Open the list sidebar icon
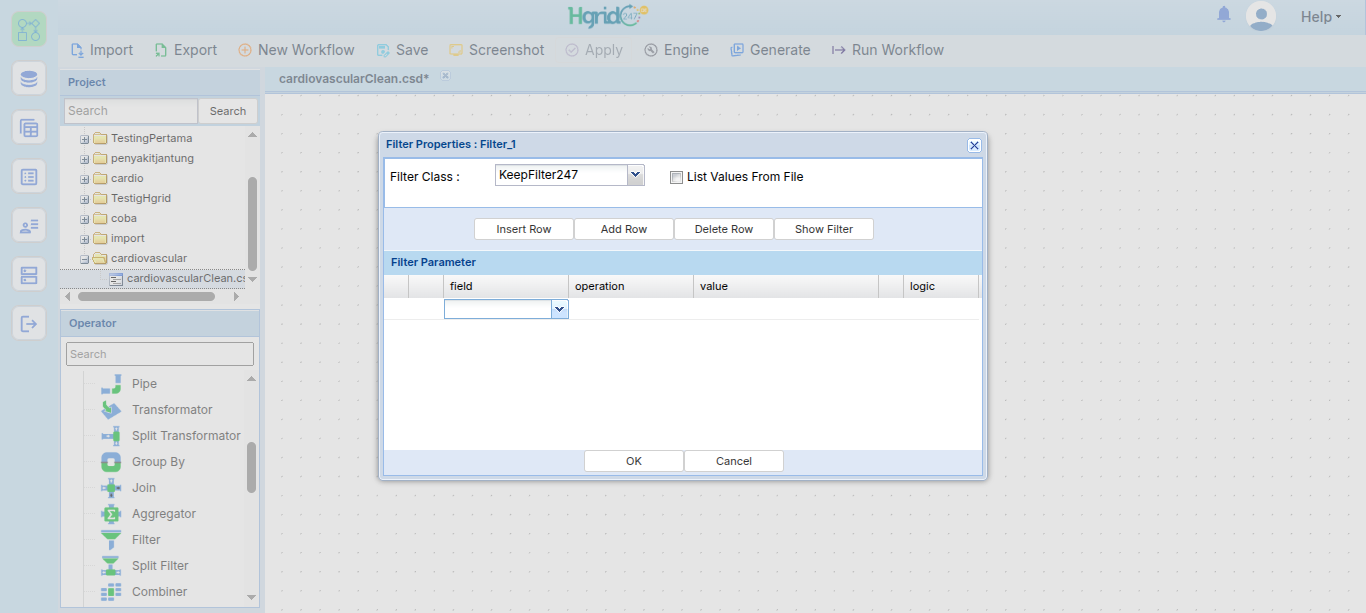Viewport: 1366px width, 613px height. point(28,177)
